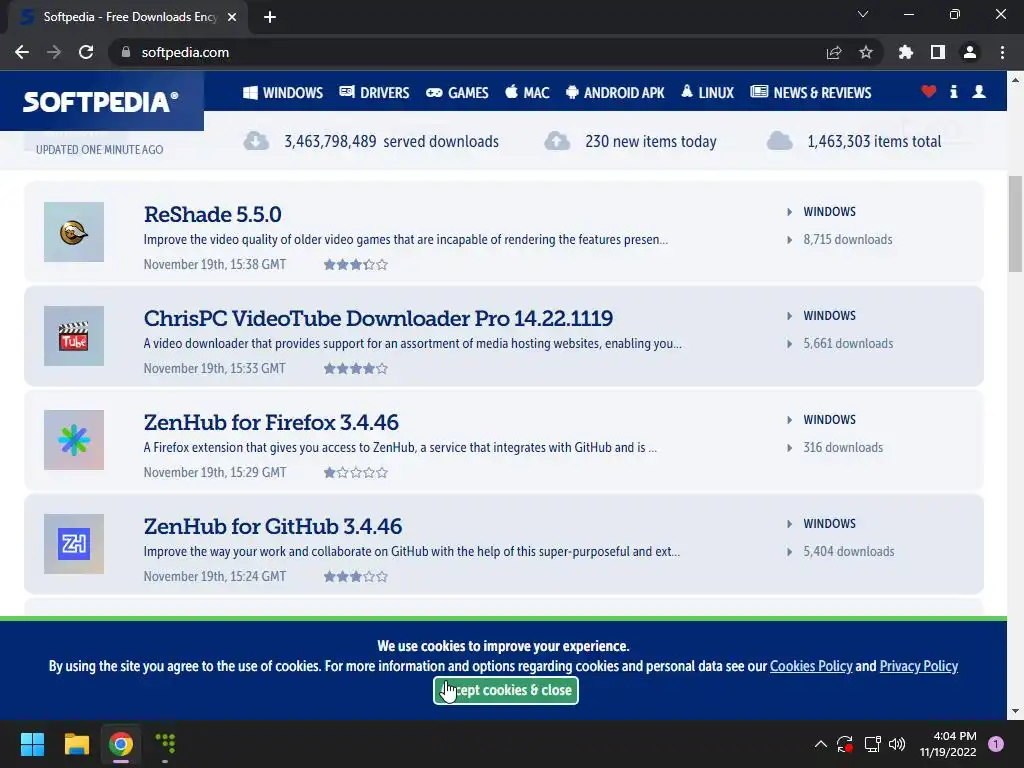Image resolution: width=1024 pixels, height=768 pixels.
Task: Open the Games category menu
Action: (457, 93)
